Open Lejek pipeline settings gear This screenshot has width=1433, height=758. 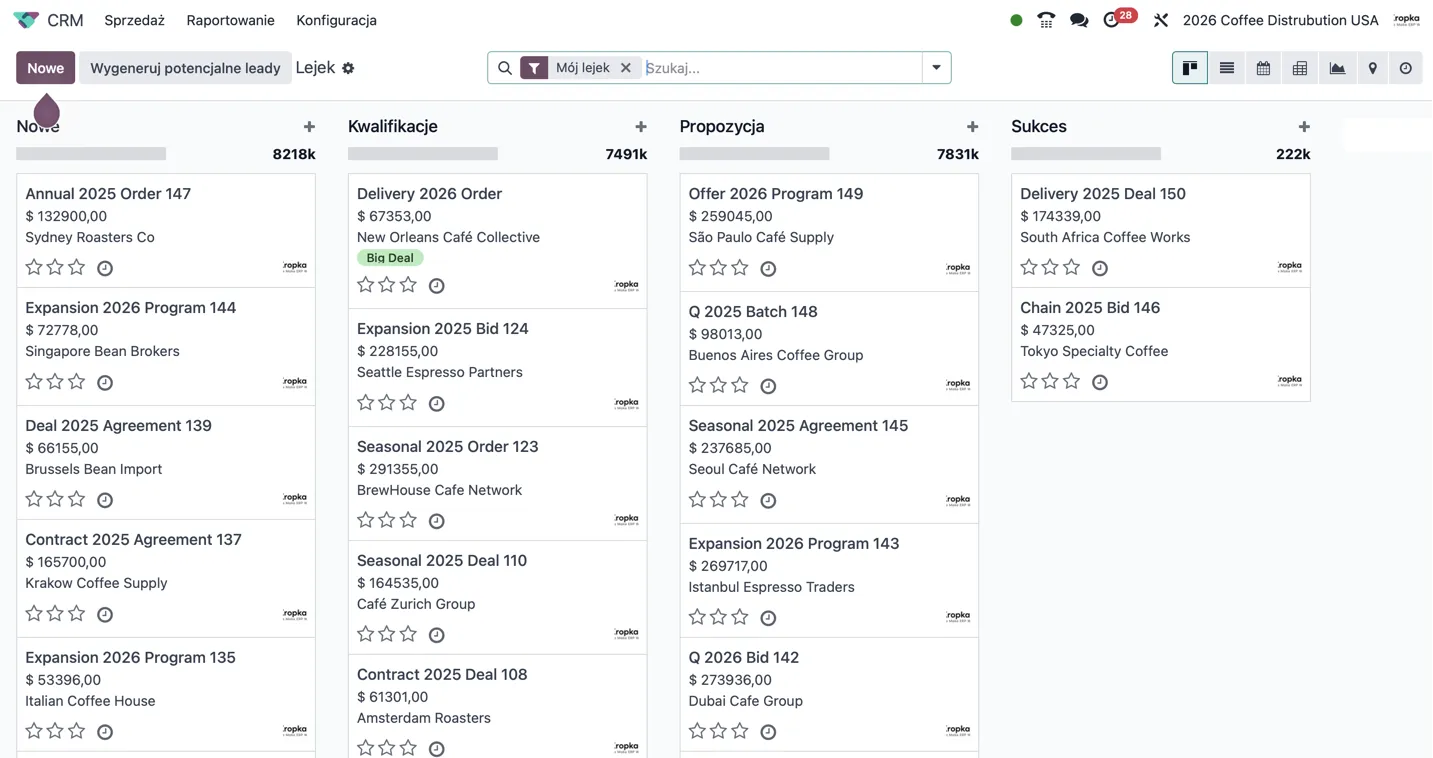[x=348, y=68]
